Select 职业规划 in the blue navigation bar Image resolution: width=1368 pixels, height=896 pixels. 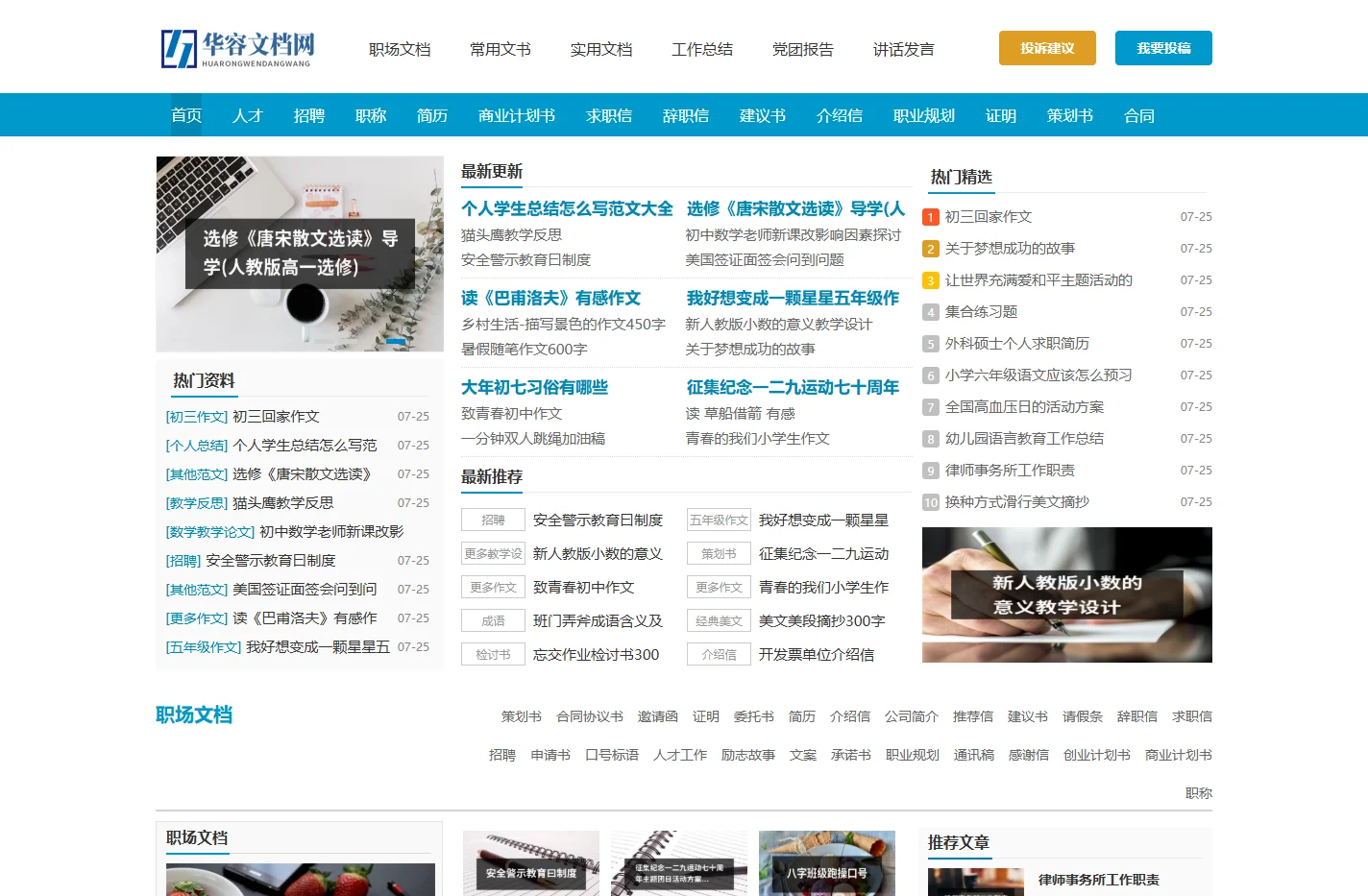click(924, 115)
